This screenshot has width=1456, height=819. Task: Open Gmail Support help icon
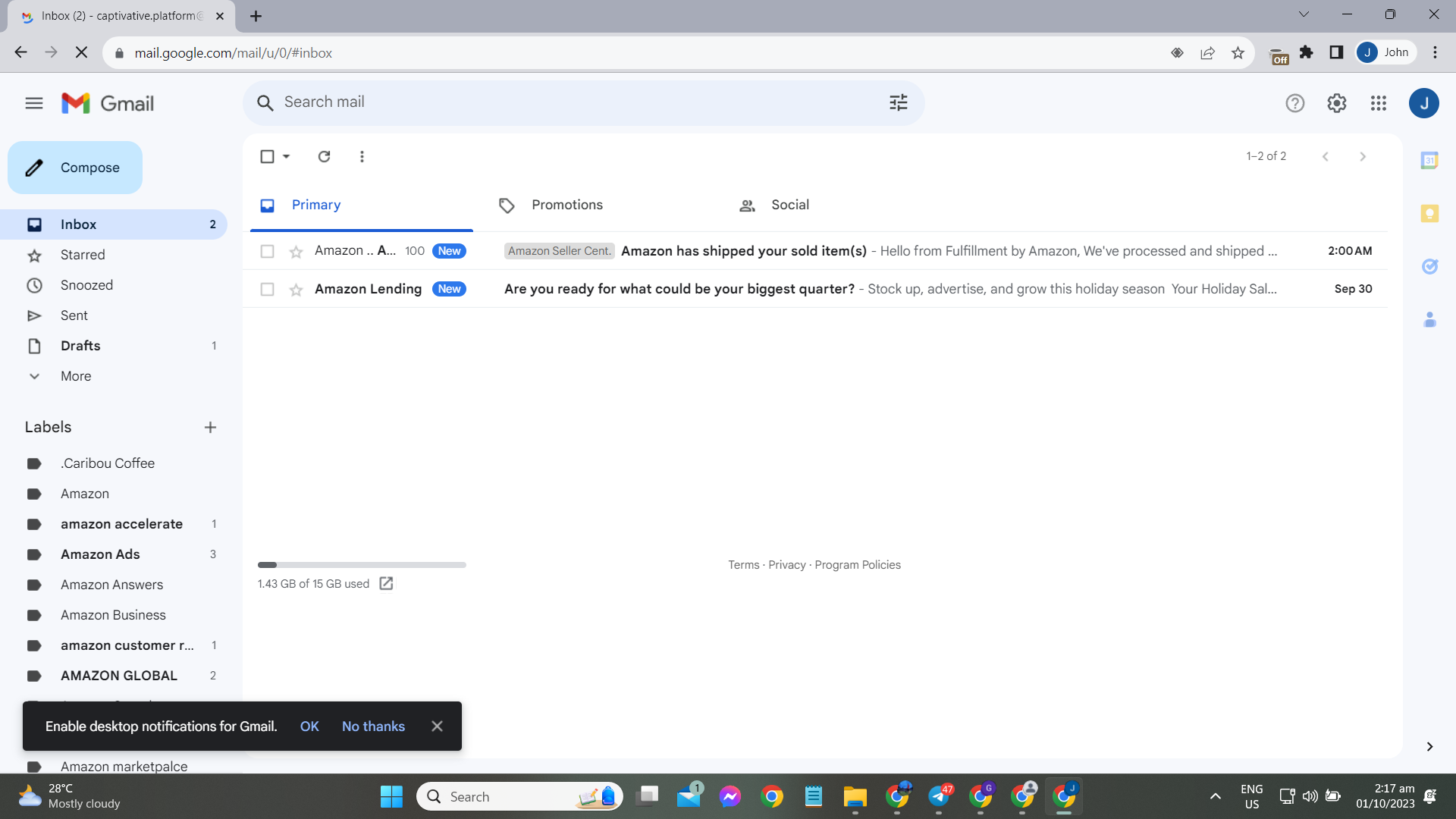coord(1295,103)
